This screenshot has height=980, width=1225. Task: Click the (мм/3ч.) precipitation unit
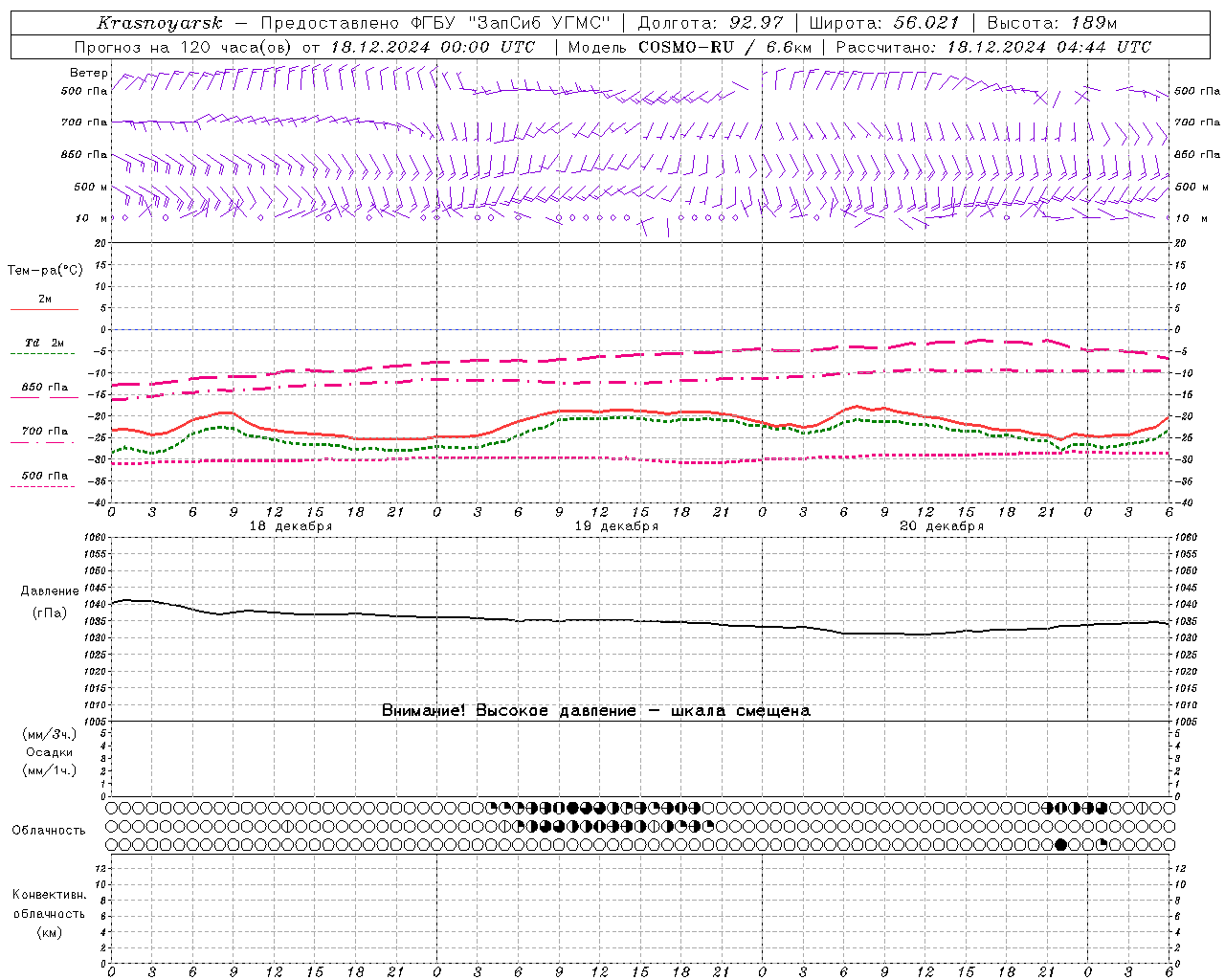pyautogui.click(x=50, y=734)
